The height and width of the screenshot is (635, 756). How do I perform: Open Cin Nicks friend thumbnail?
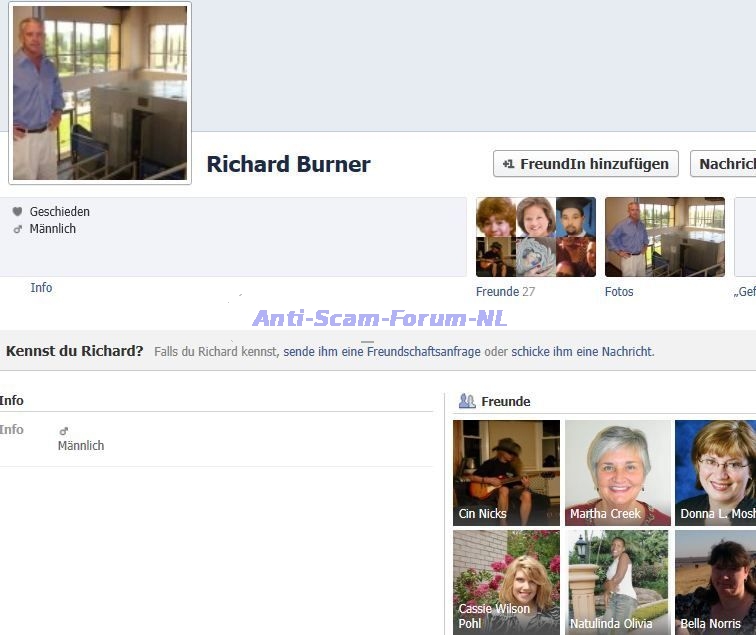pyautogui.click(x=506, y=472)
